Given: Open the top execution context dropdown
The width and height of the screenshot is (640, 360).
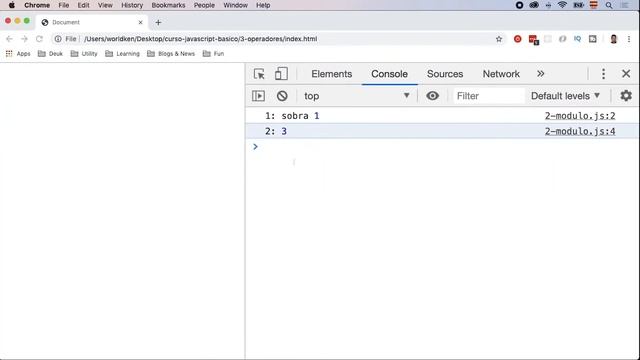Looking at the screenshot, I should (x=356, y=96).
